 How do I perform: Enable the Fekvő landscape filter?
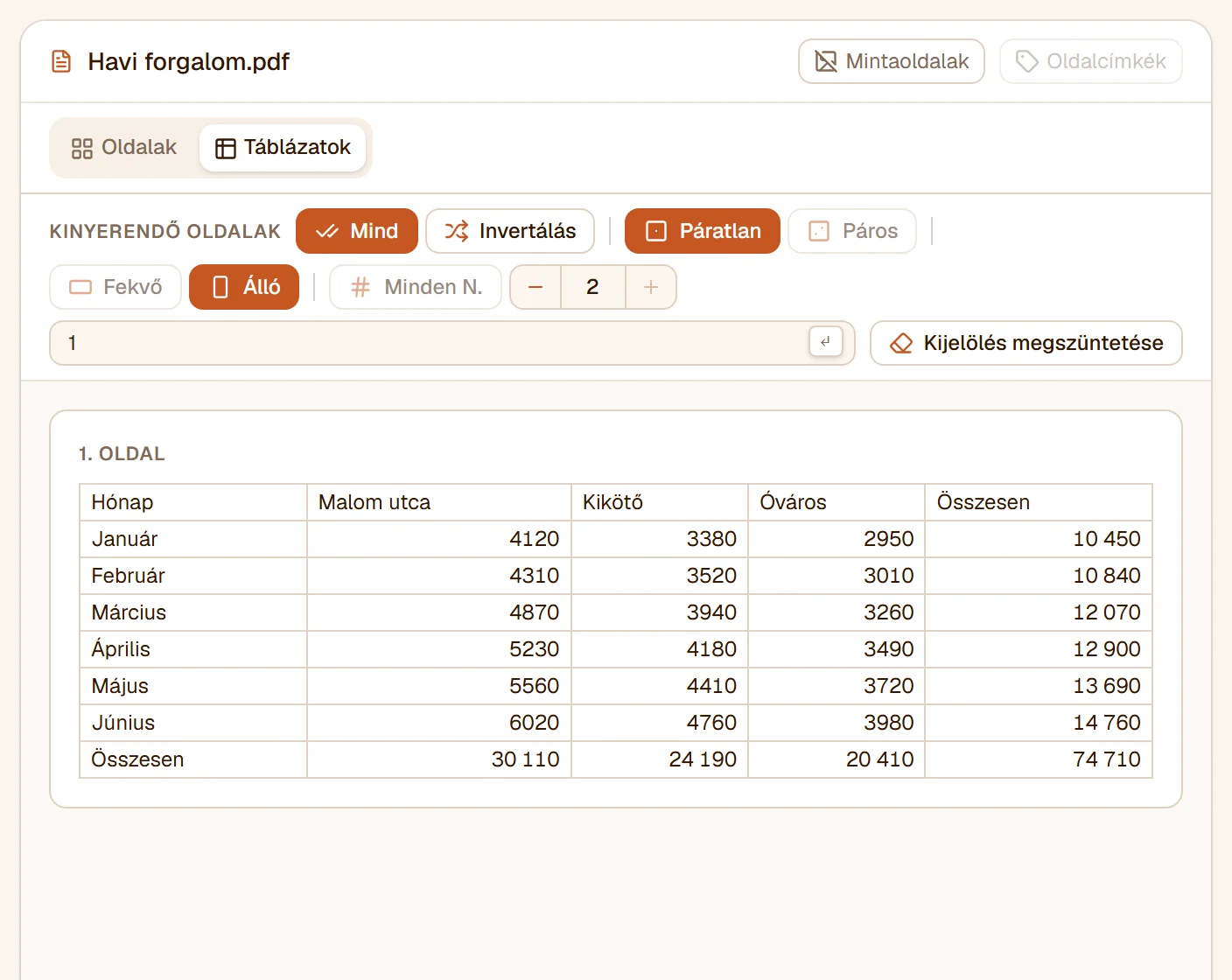115,287
